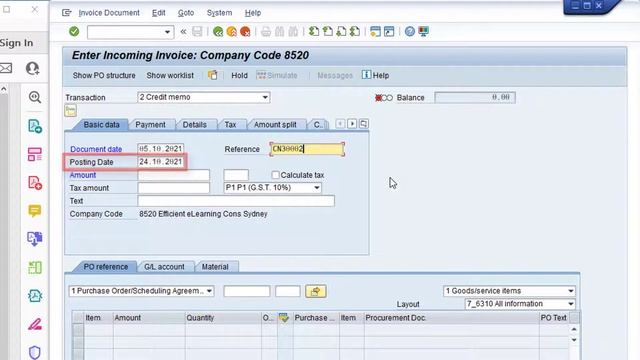The image size is (640, 360).
Task: Switch to the Details tab
Action: 194,124
